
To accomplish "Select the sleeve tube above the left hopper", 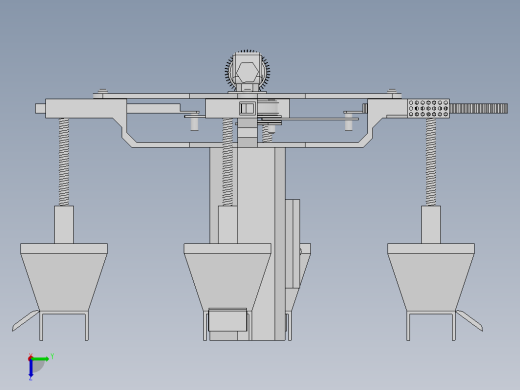I will [64, 224].
